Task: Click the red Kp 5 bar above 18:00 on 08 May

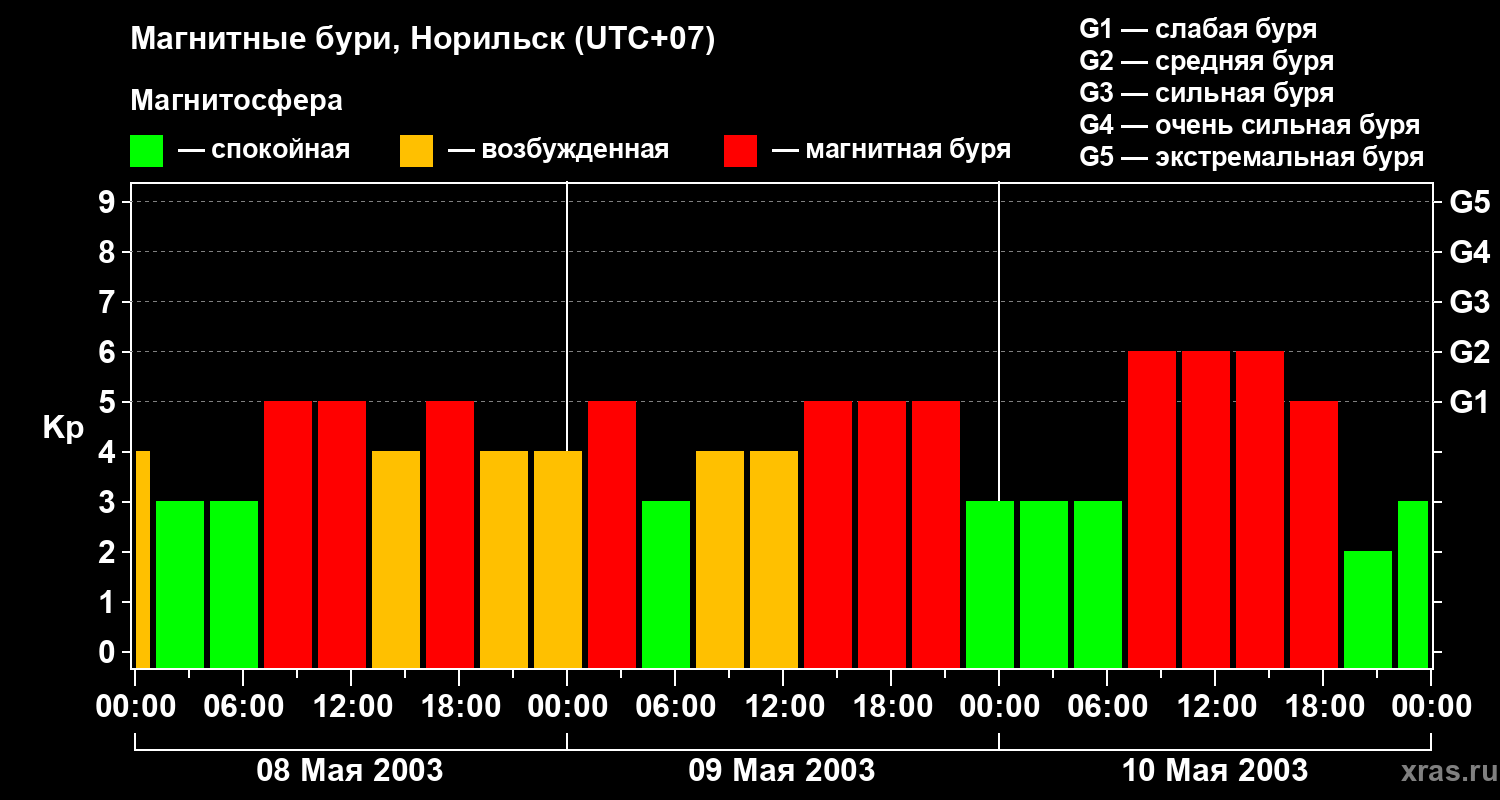Action: click(450, 534)
